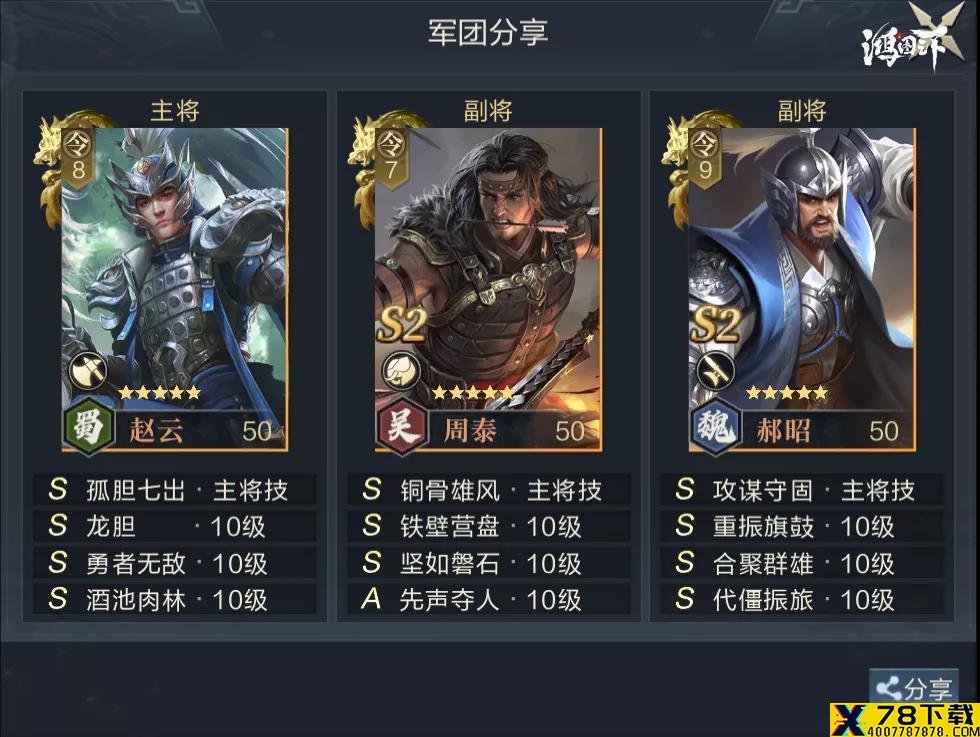The width and height of the screenshot is (980, 737).
Task: Click the S2 season badge on 周泰
Action: [401, 326]
